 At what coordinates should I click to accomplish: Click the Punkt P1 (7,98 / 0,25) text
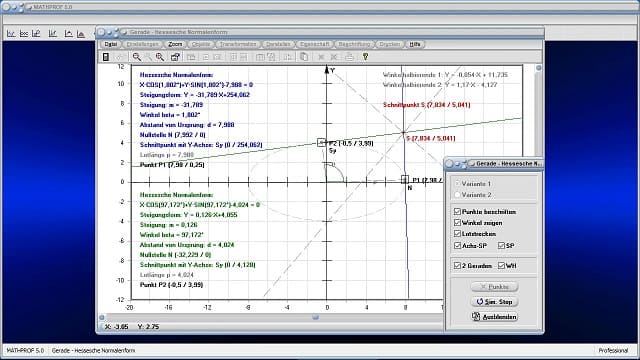tap(172, 165)
